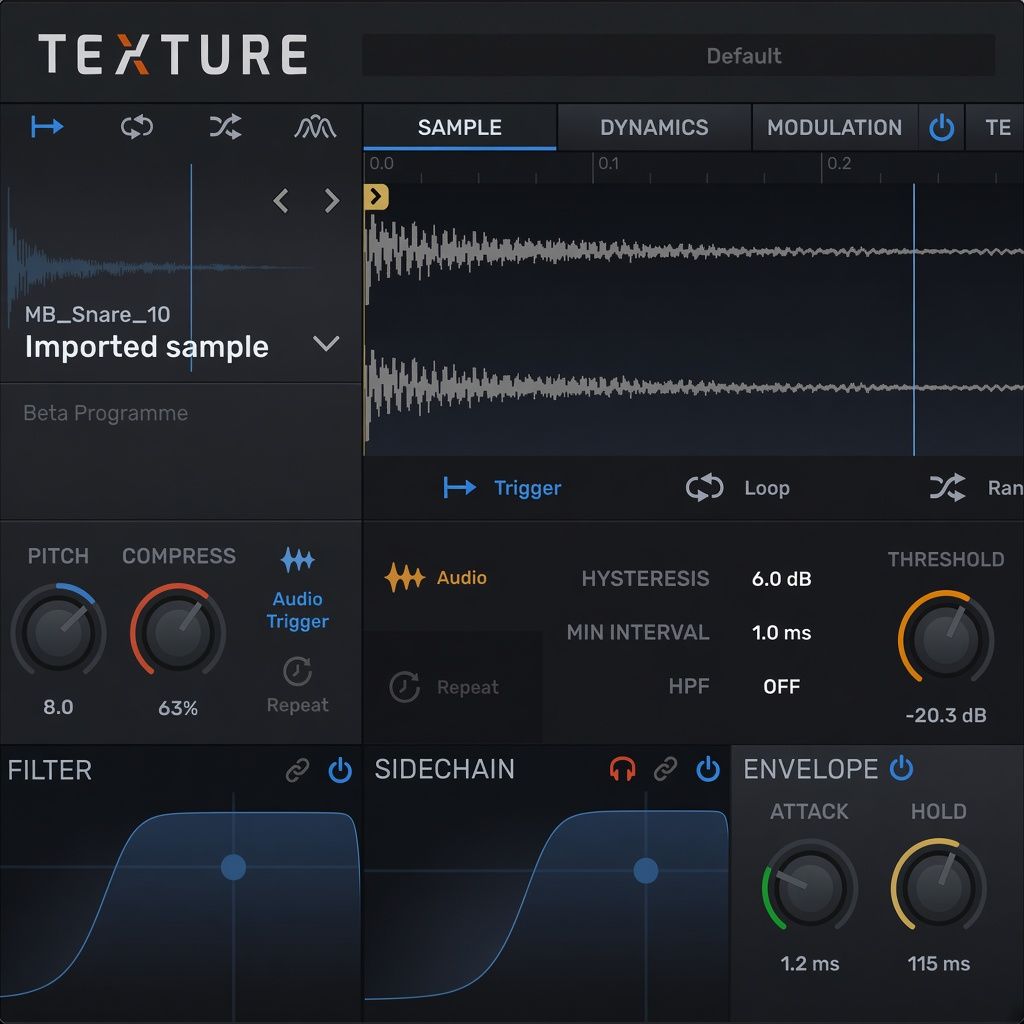Select trigger mode icon in top-left toolbar
This screenshot has height=1024, width=1024.
[47, 126]
